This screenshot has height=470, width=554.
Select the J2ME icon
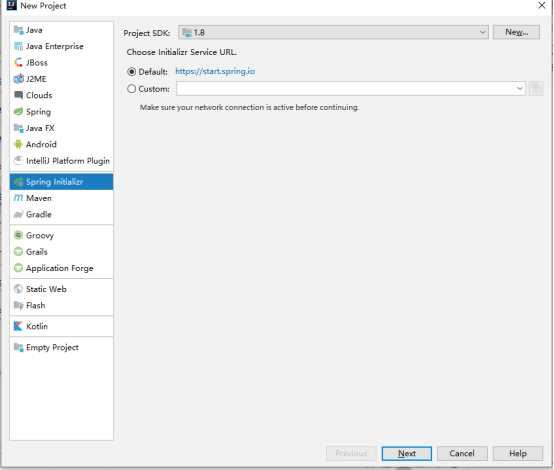[18, 79]
